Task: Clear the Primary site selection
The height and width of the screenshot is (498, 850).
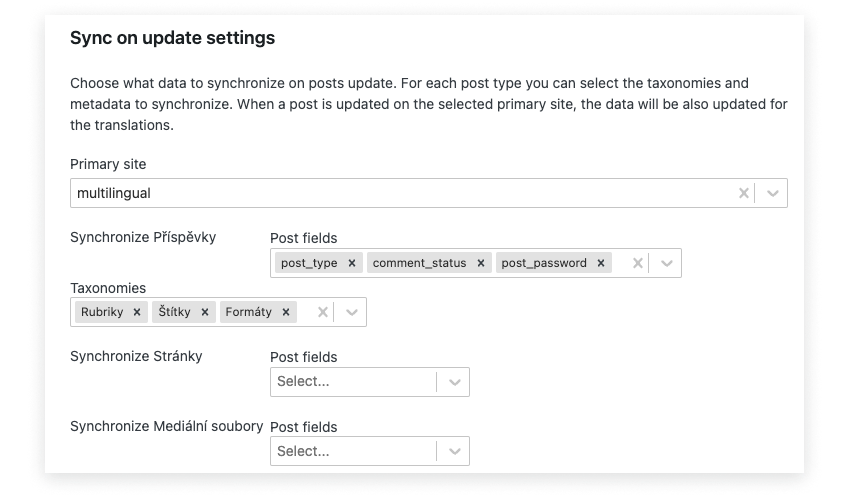Action: coord(744,193)
